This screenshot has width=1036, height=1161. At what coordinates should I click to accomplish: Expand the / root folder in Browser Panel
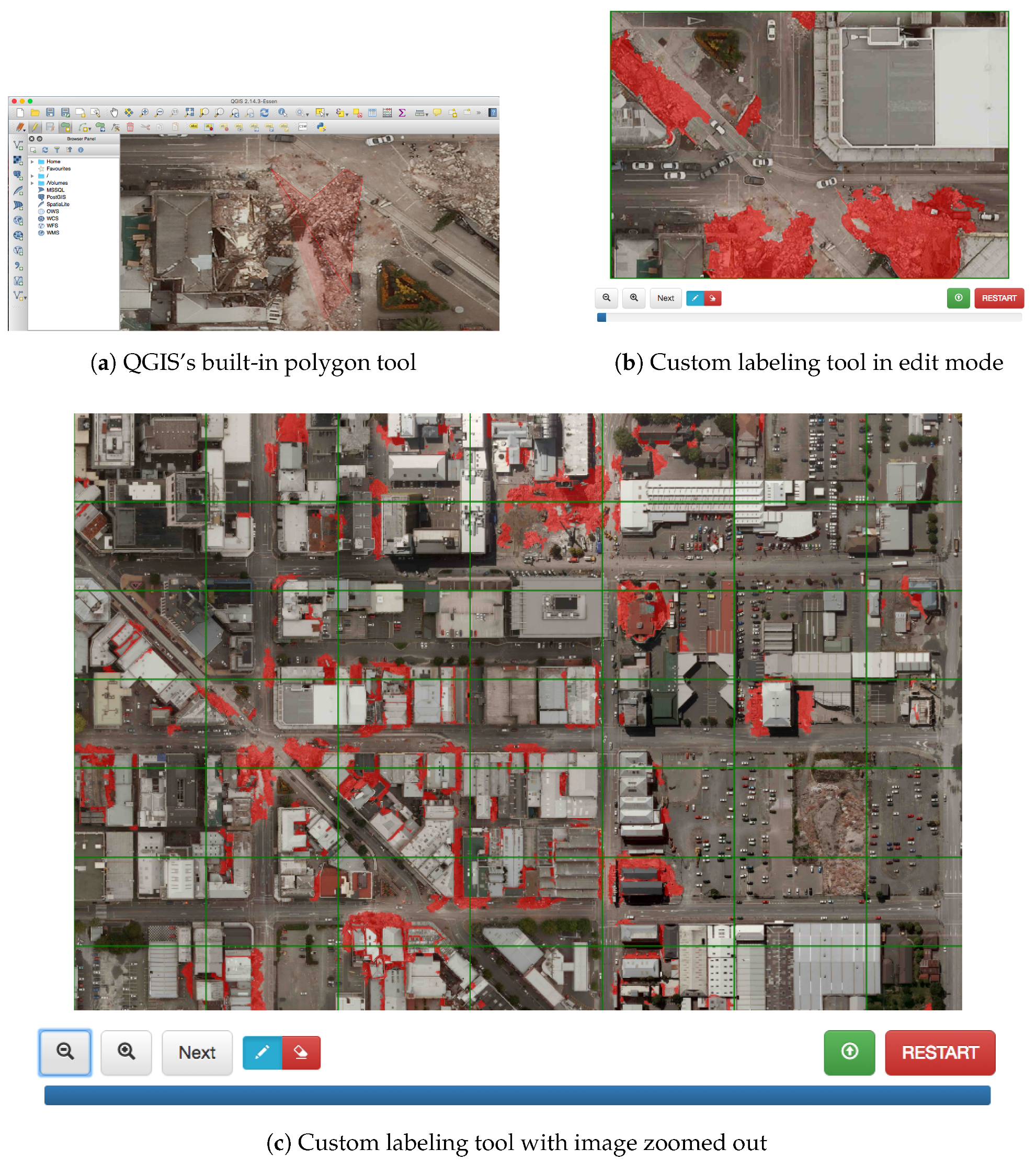32,176
